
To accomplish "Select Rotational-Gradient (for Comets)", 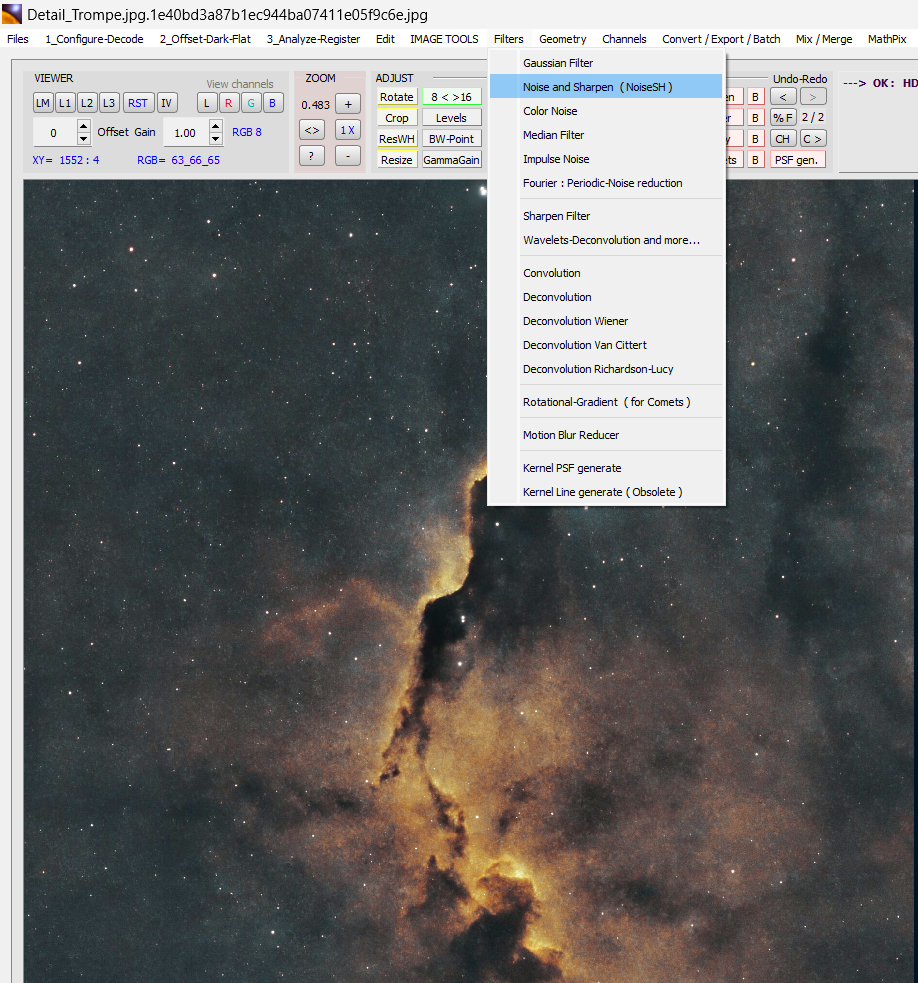I will coord(606,402).
